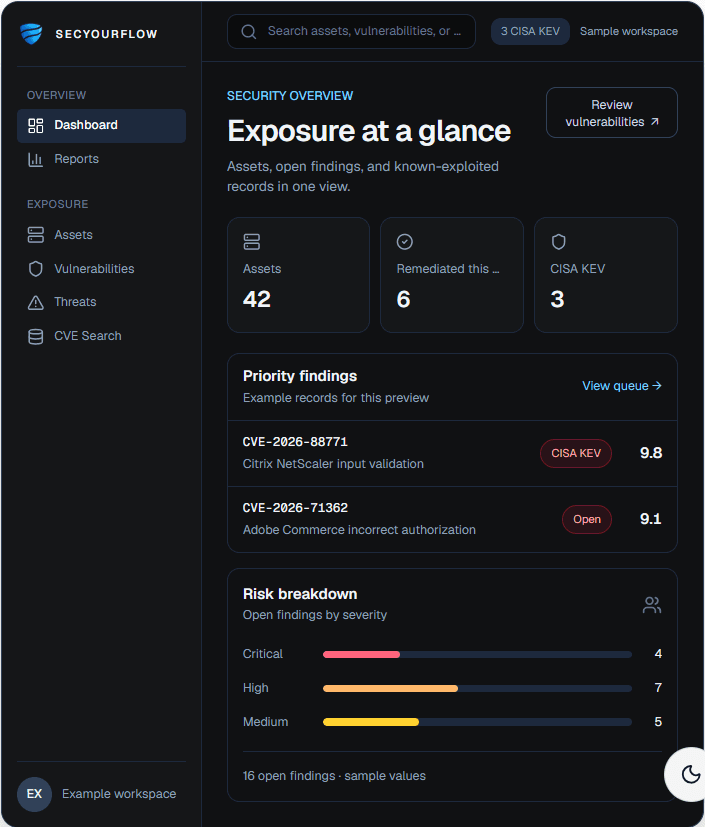Click the 9.1 score value
Image resolution: width=705 pixels, height=829 pixels.
pos(651,519)
